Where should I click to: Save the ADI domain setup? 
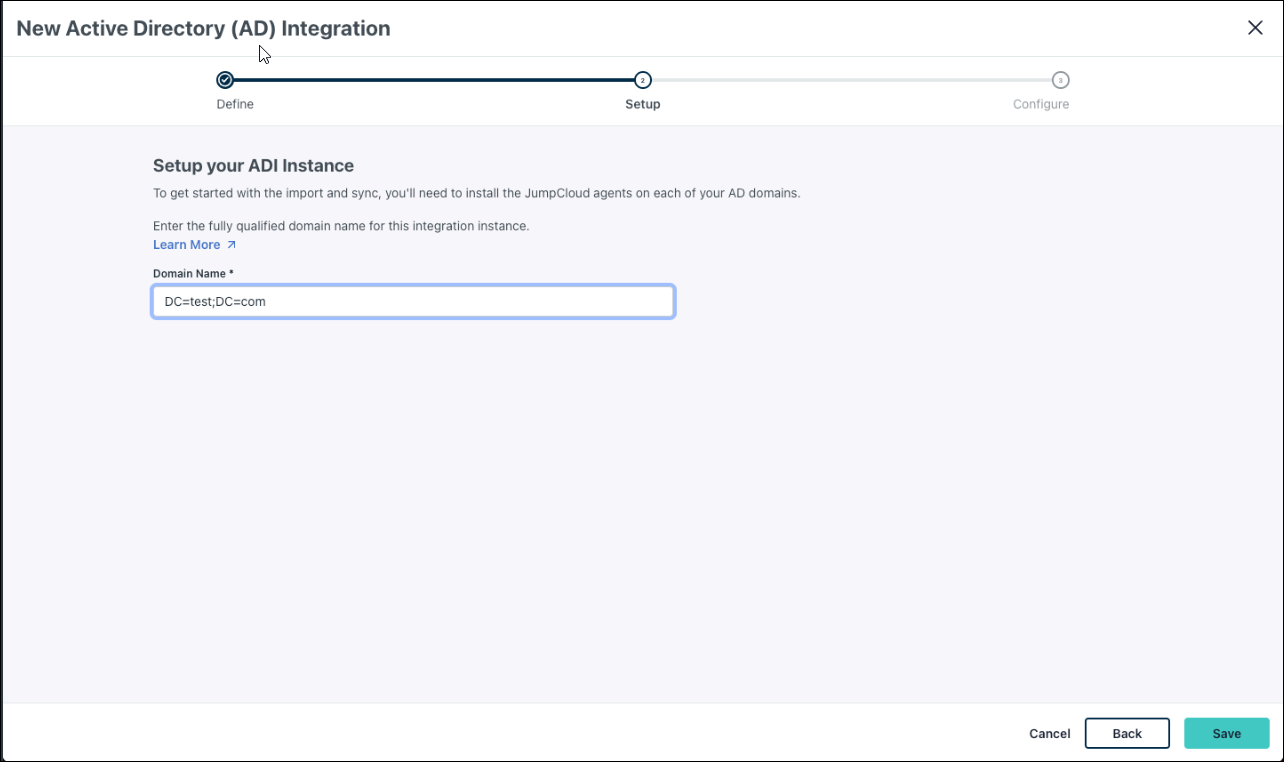click(x=1226, y=733)
